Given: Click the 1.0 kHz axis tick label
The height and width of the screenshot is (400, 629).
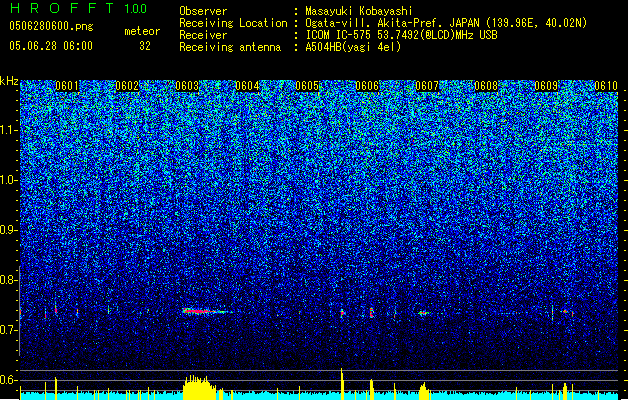Looking at the screenshot, I should [x=8, y=180].
